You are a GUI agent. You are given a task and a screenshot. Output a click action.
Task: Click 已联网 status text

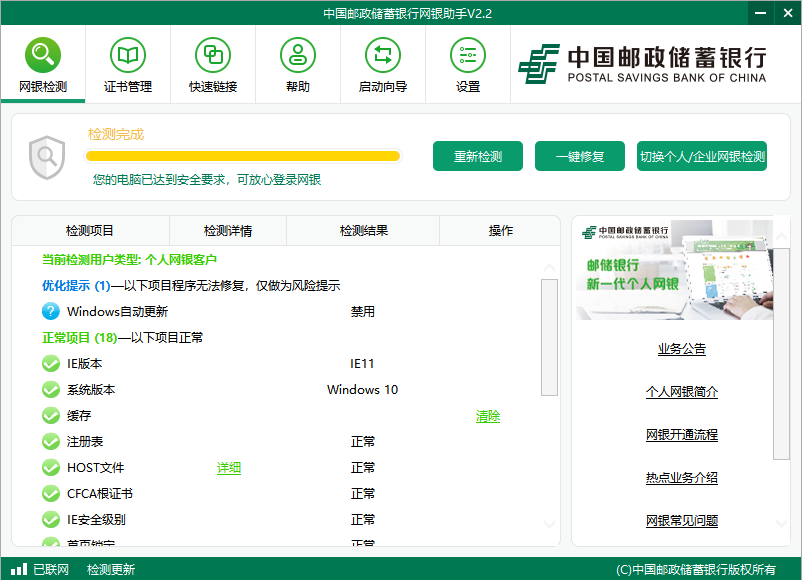(x=51, y=569)
